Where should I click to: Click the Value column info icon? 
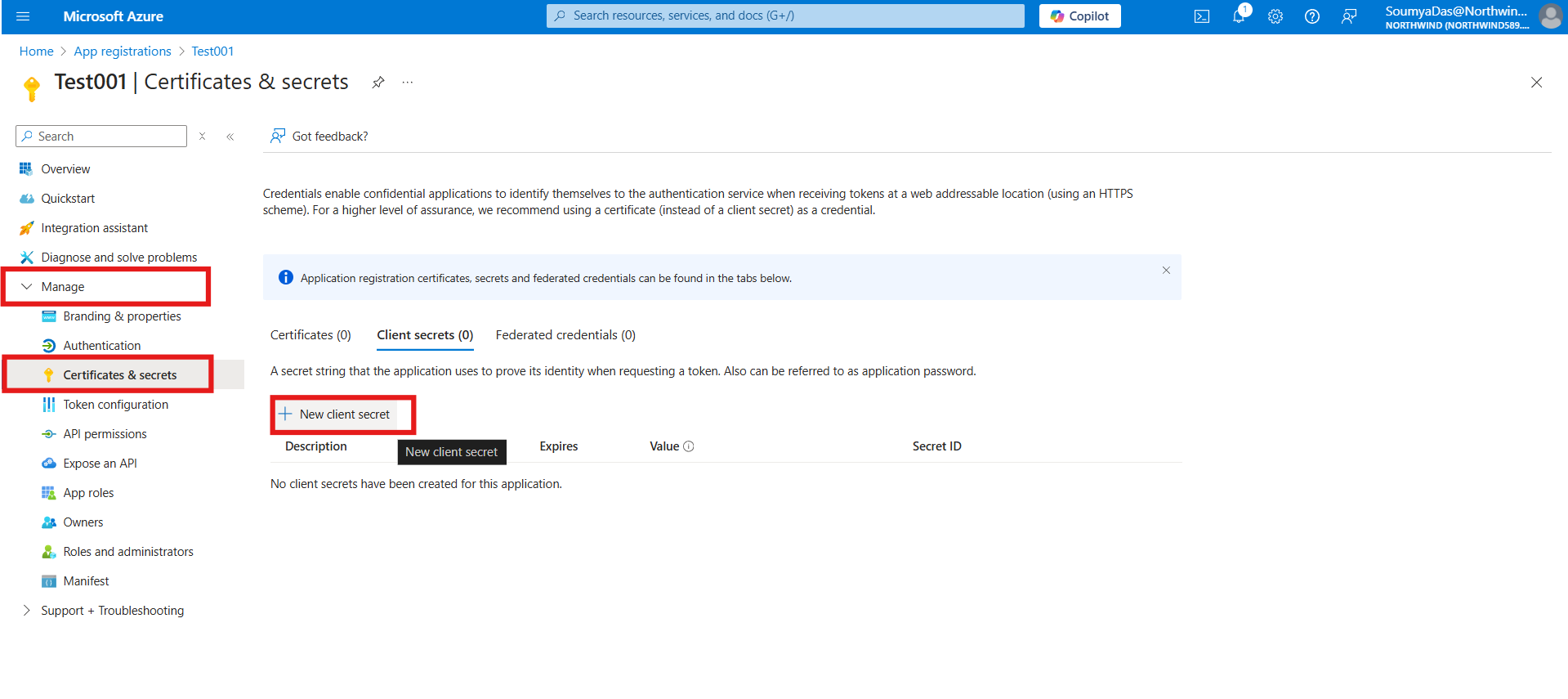click(x=689, y=446)
